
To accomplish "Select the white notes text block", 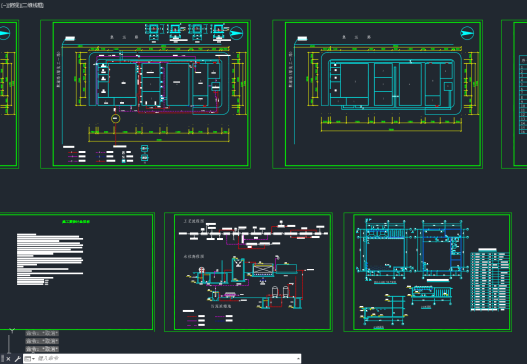I will click(x=50, y=259).
